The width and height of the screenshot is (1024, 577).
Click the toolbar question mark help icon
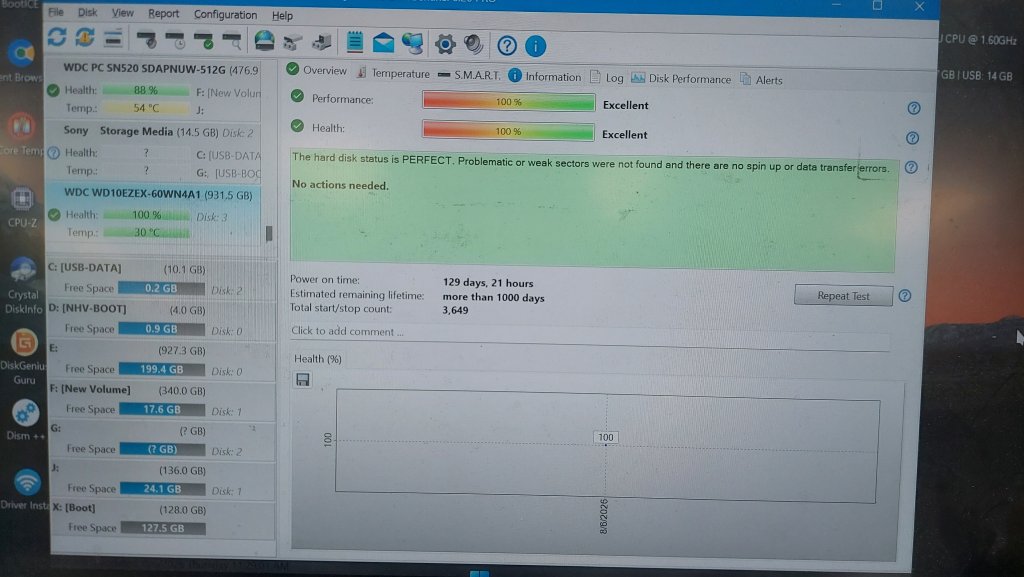click(x=507, y=46)
